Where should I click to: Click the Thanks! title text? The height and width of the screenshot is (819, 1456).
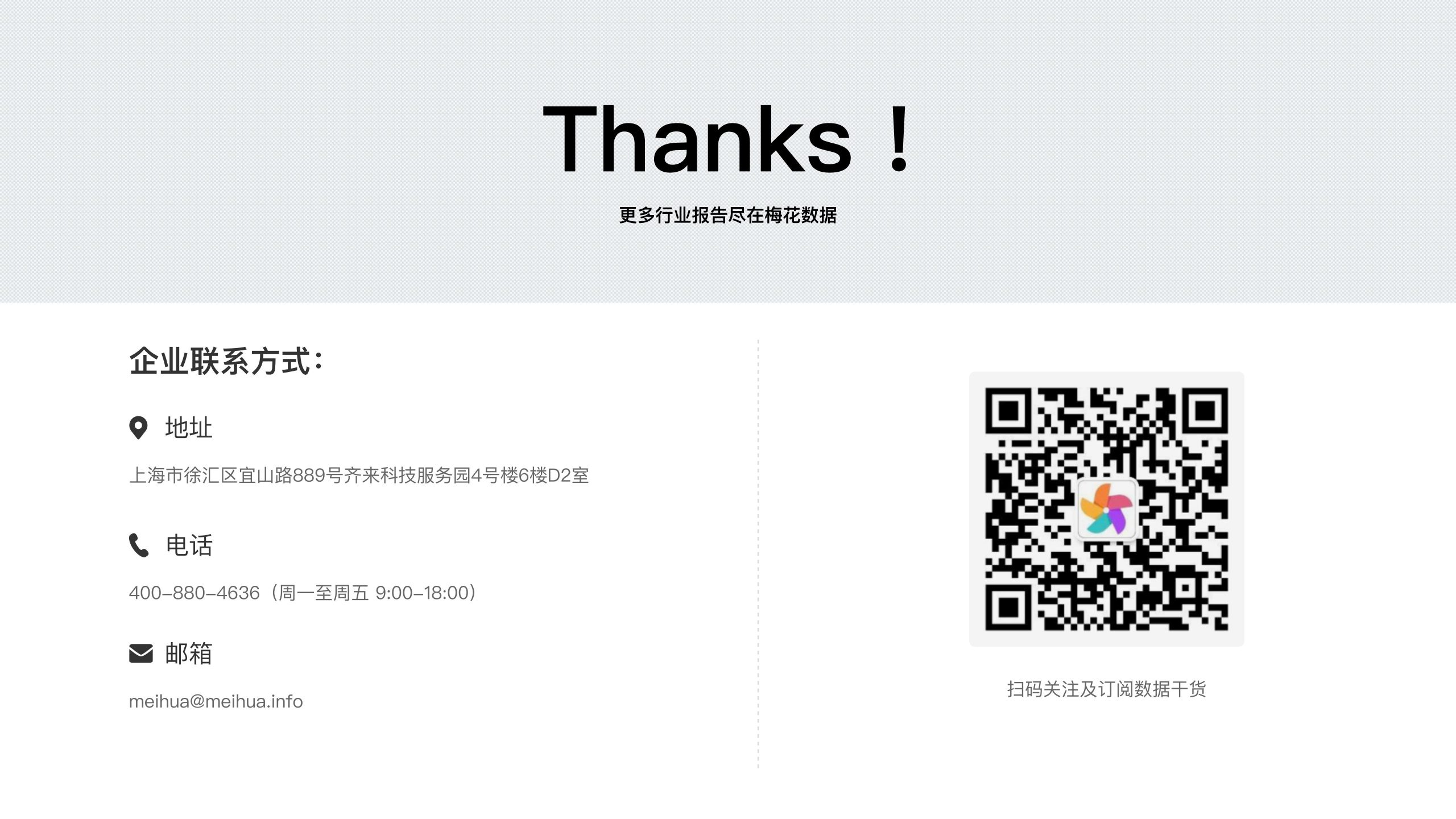pyautogui.click(x=727, y=139)
